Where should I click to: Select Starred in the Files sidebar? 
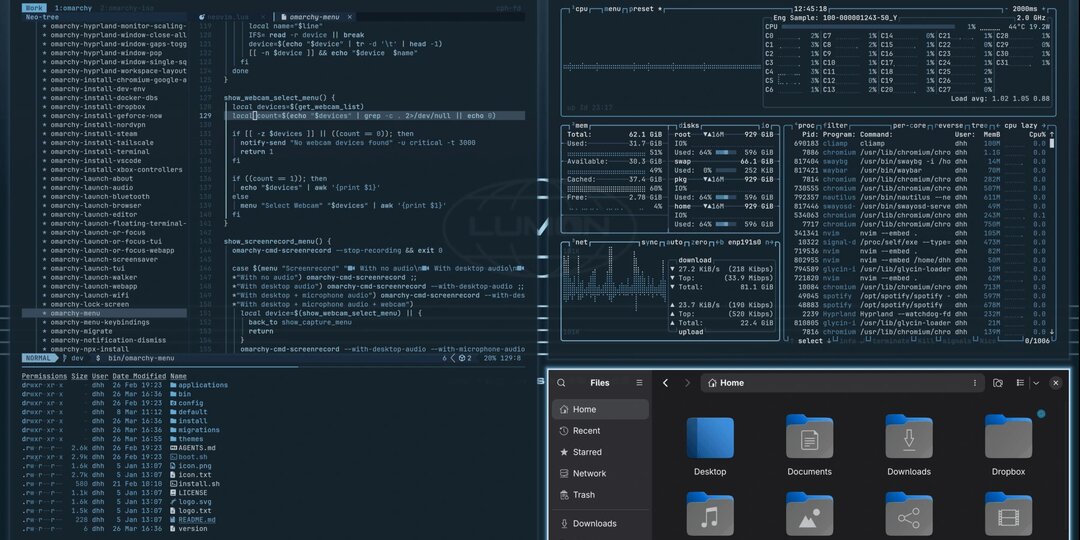click(601, 452)
